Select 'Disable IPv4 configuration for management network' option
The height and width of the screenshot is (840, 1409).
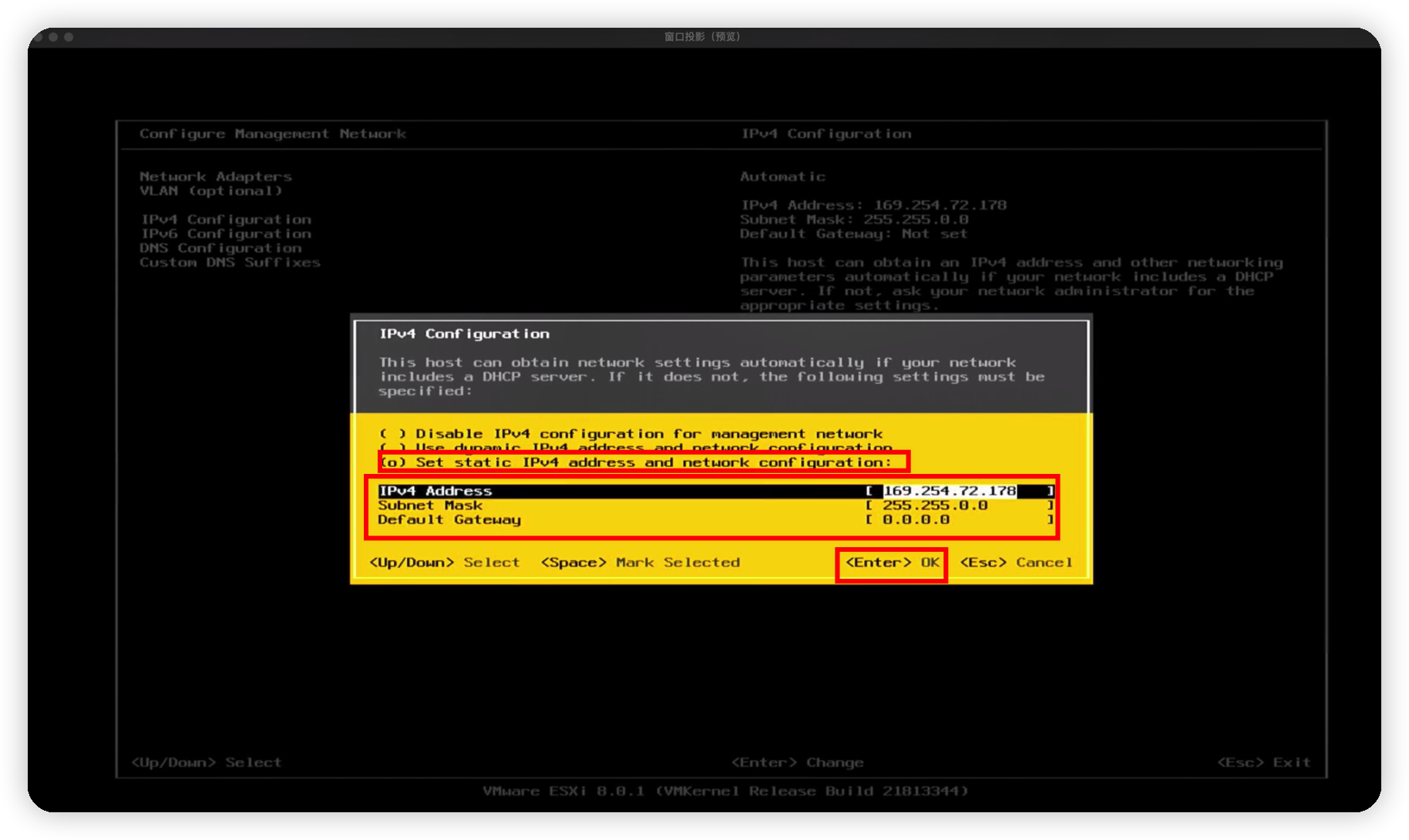pos(631,434)
